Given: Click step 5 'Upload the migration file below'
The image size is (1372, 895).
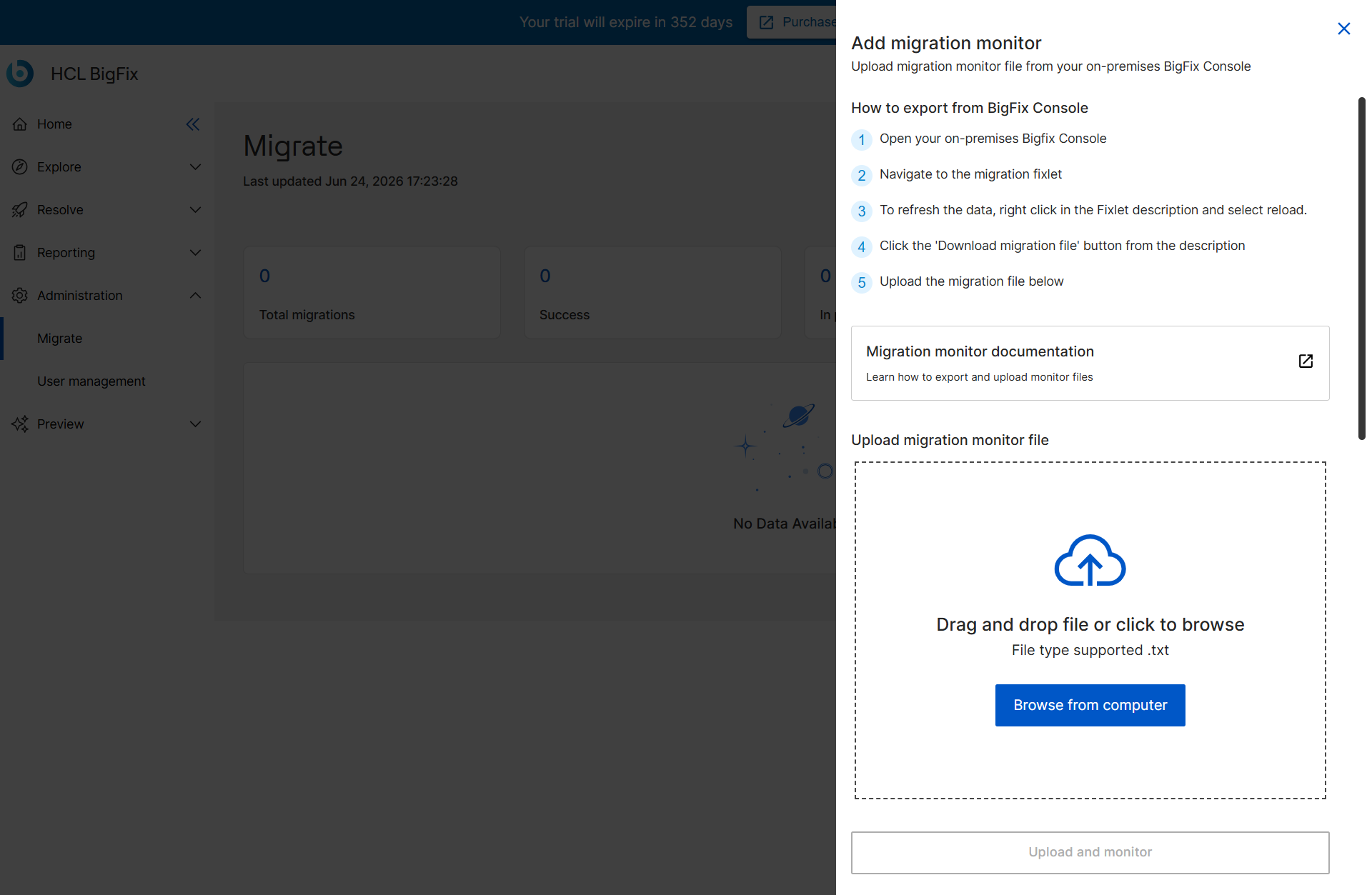Looking at the screenshot, I should (x=971, y=281).
